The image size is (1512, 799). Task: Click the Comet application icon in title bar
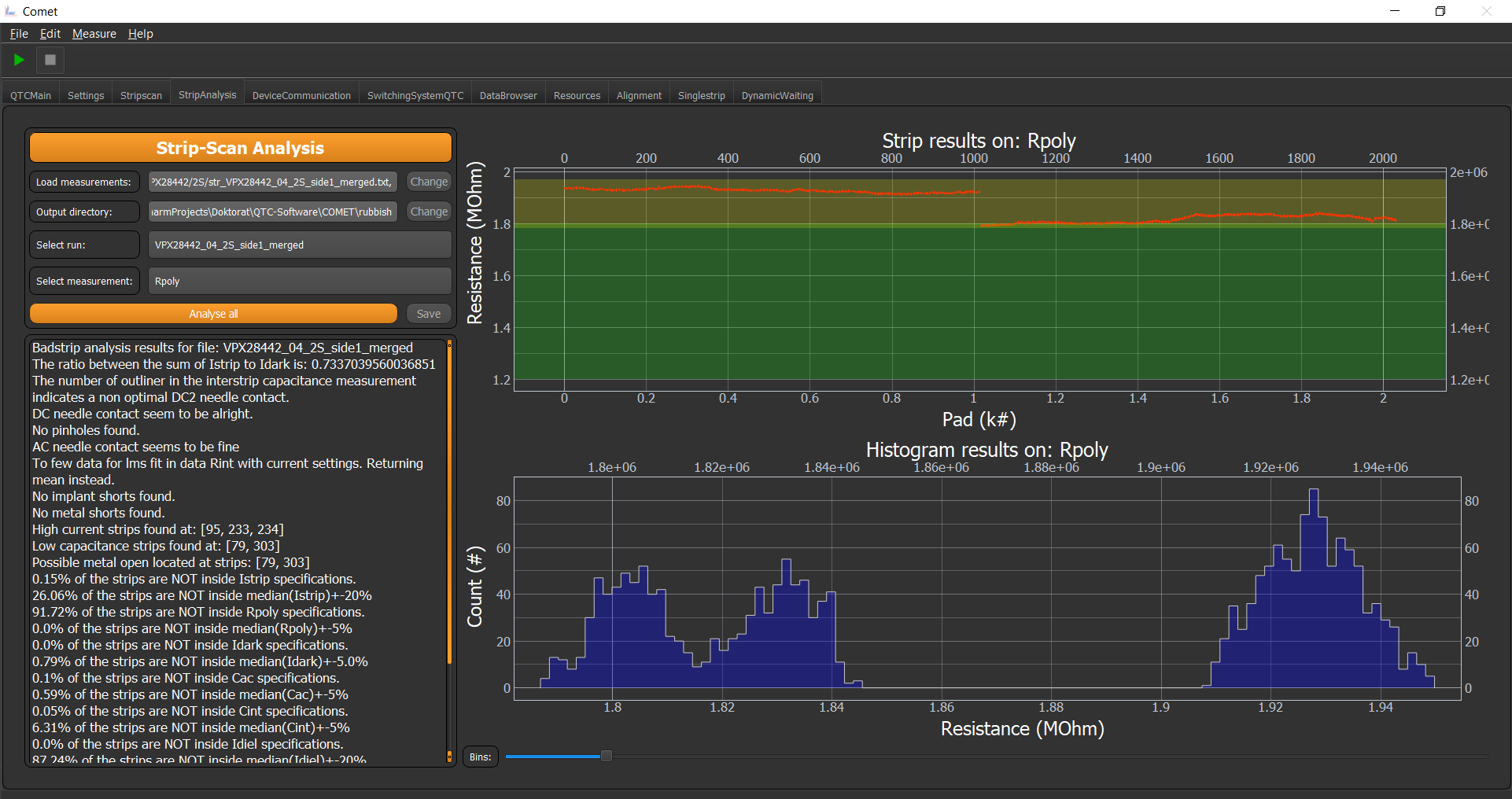pyautogui.click(x=10, y=11)
